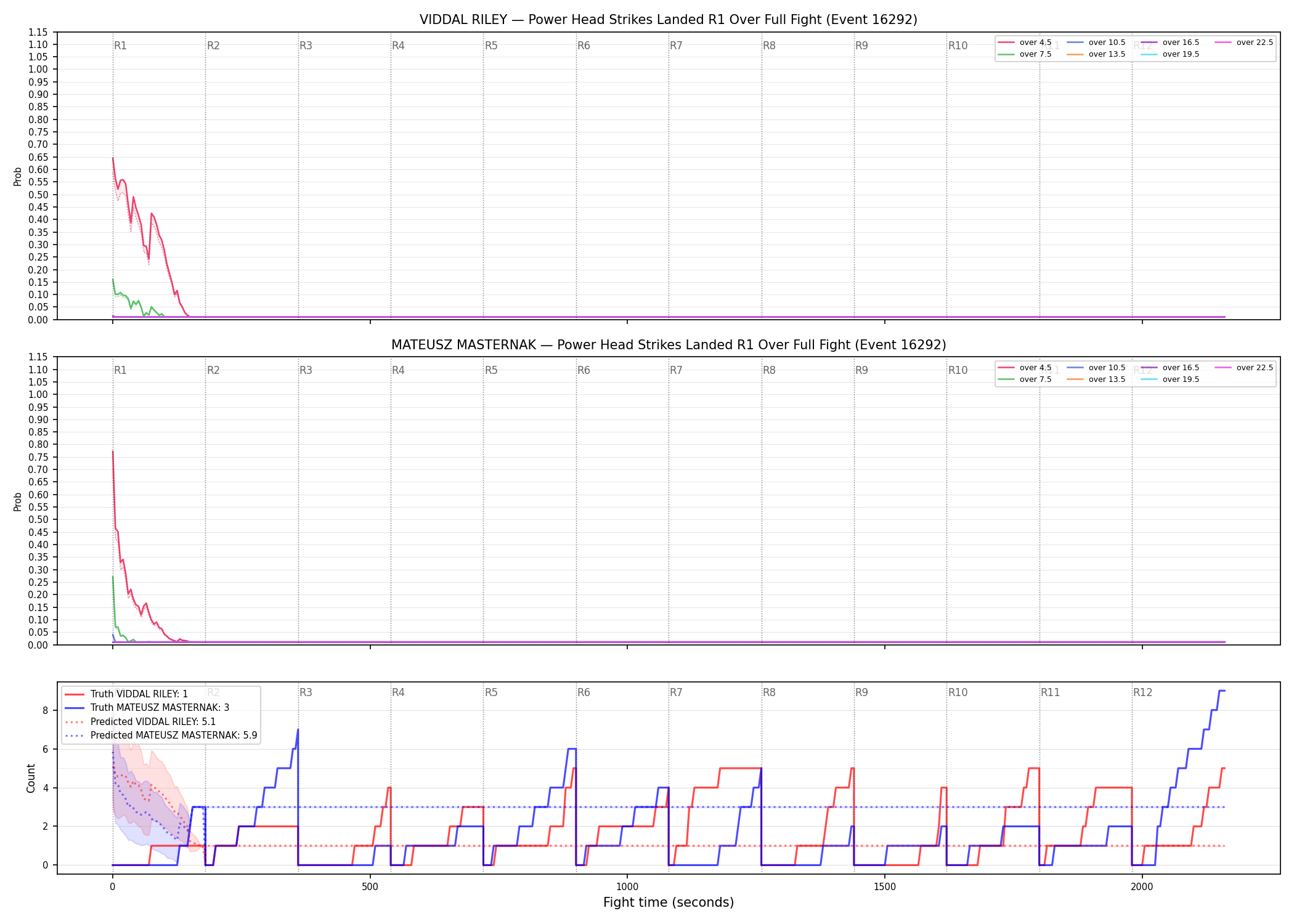Select 'over 7.5' legend entry in top chart
This screenshot has width=1294, height=924.
(1025, 54)
